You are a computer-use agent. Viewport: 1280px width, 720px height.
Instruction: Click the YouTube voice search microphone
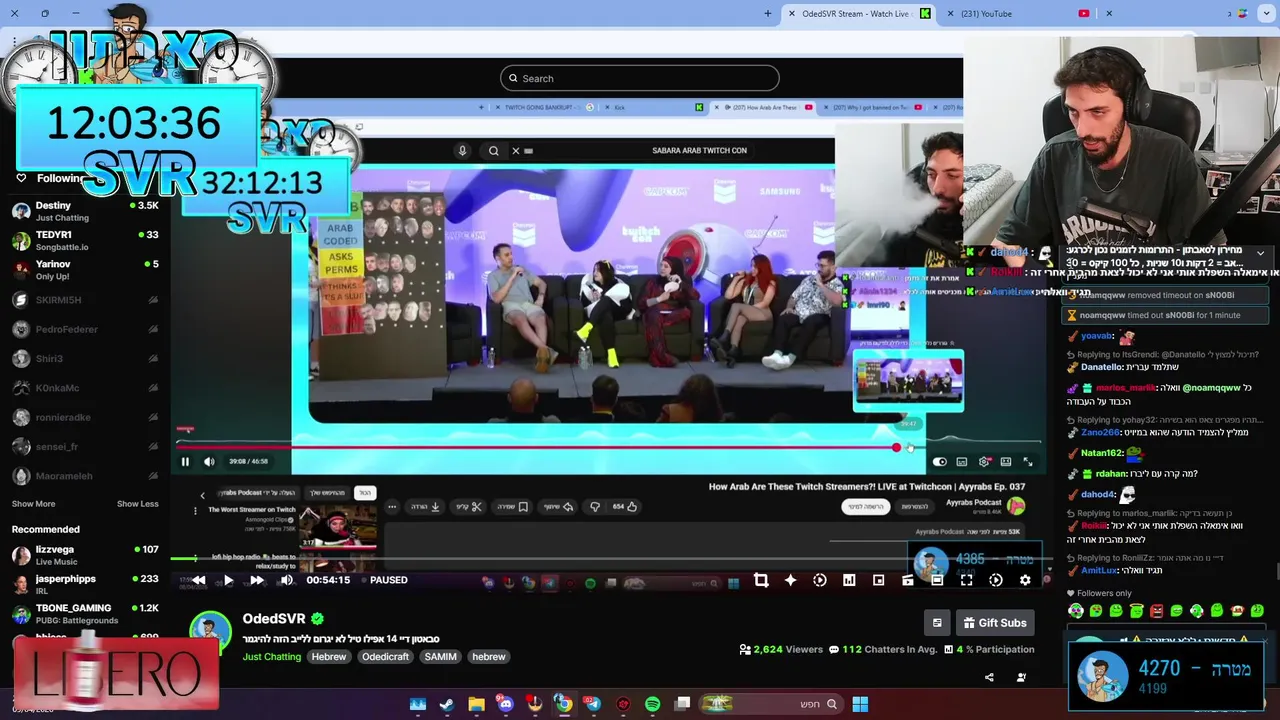(462, 151)
